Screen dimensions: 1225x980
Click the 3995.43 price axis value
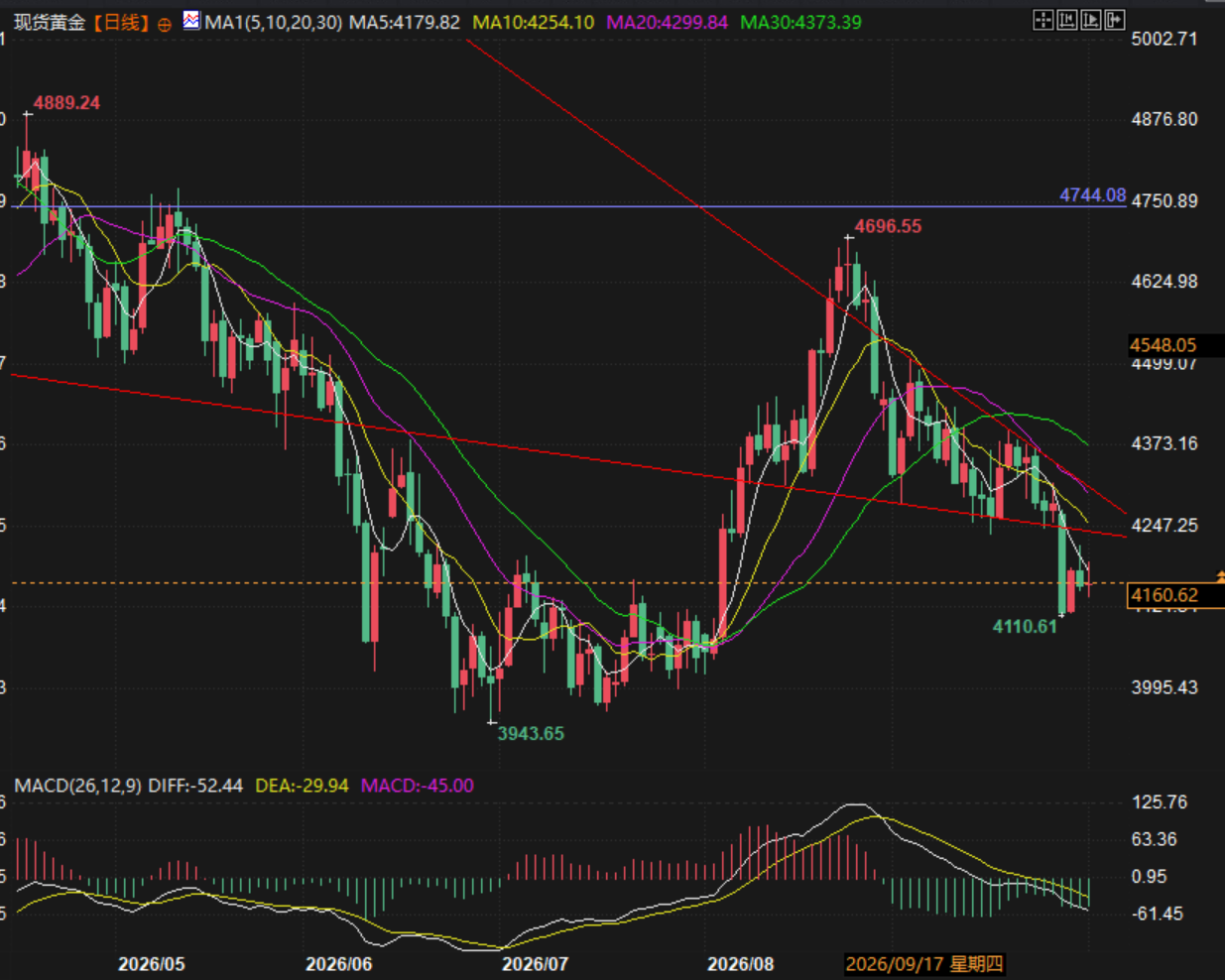[1164, 687]
